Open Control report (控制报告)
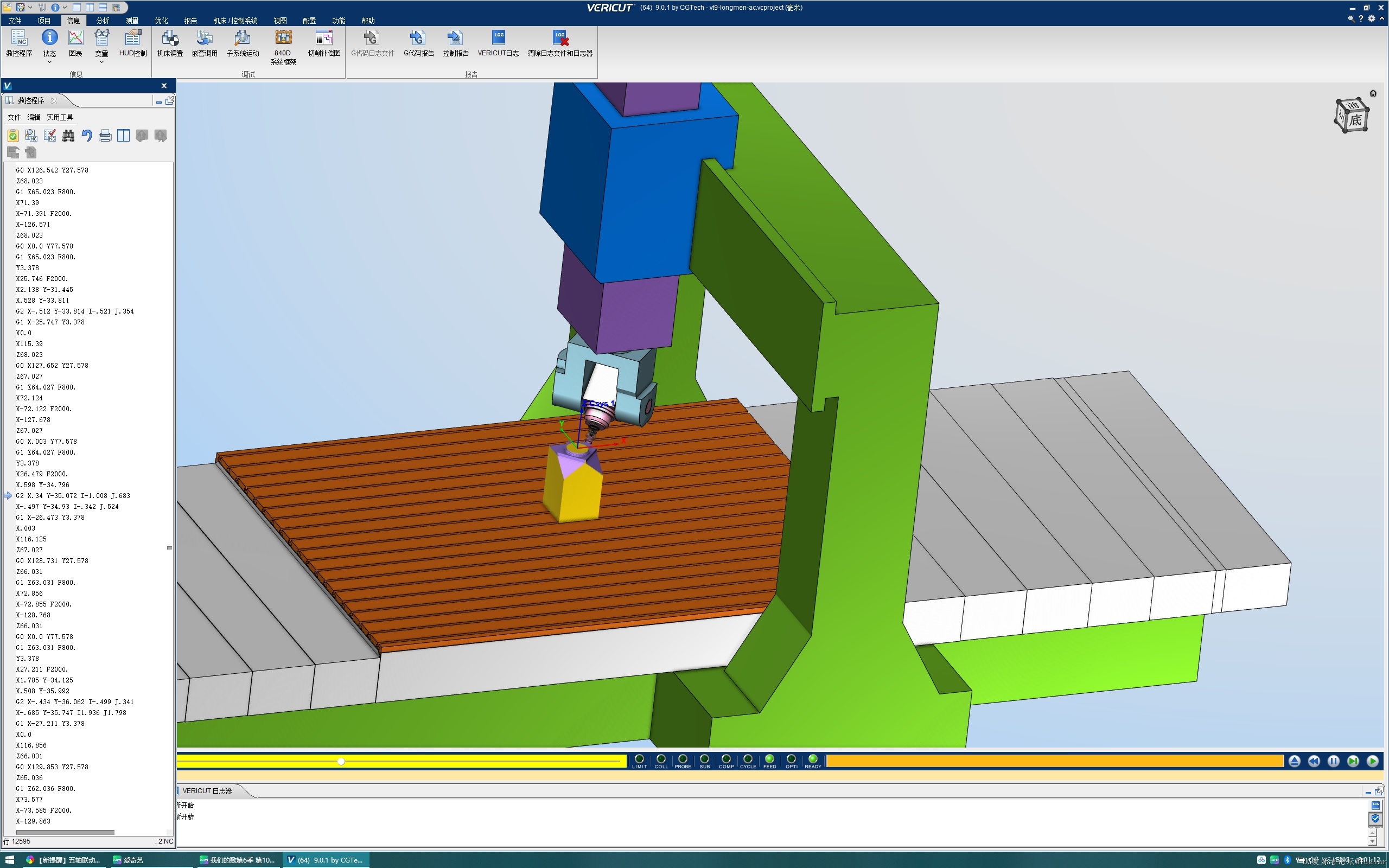1389x868 pixels. [x=456, y=43]
